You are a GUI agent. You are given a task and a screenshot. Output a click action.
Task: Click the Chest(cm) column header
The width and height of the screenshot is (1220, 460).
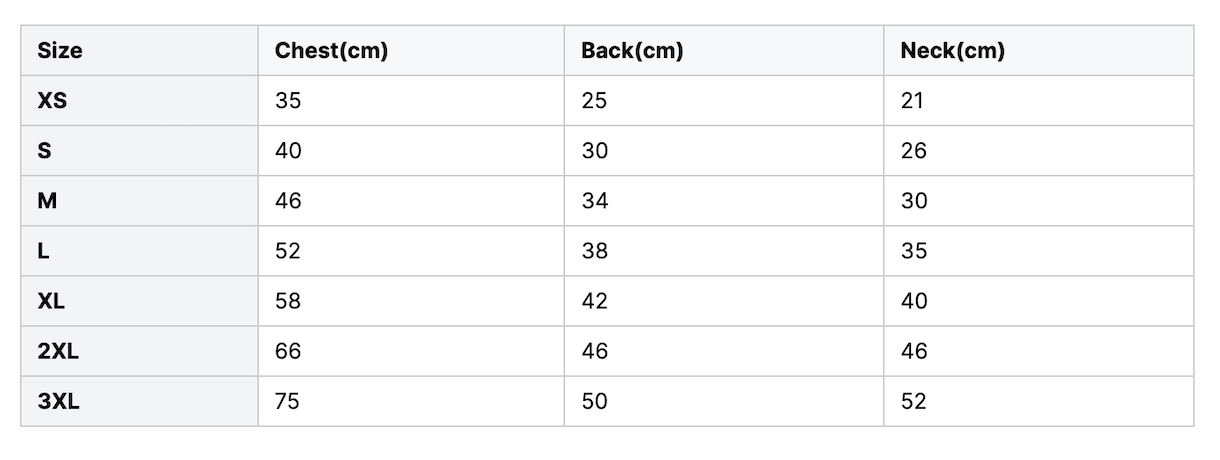pyautogui.click(x=331, y=51)
